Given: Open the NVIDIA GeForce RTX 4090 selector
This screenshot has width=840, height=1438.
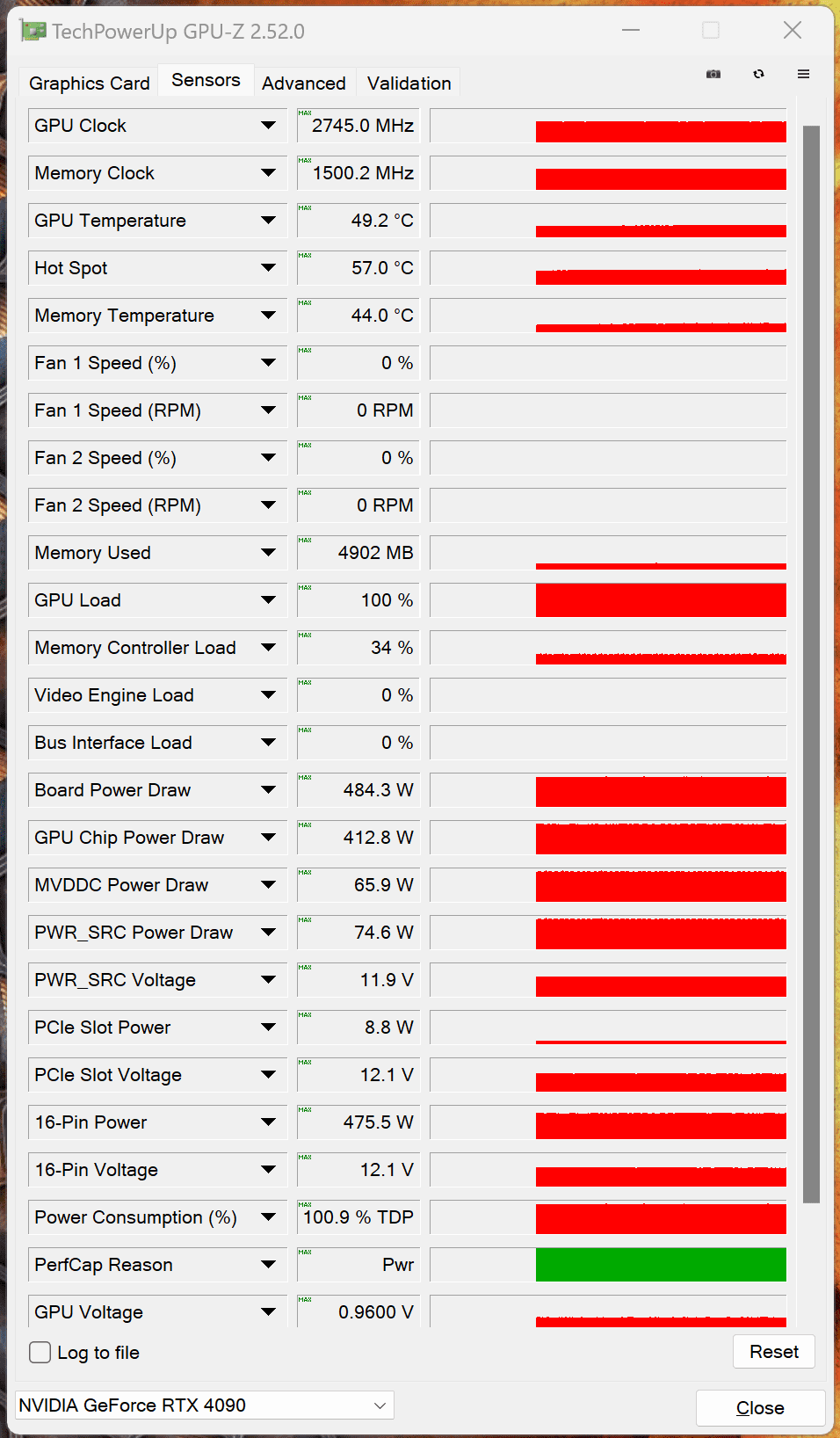Looking at the screenshot, I should [x=205, y=1405].
